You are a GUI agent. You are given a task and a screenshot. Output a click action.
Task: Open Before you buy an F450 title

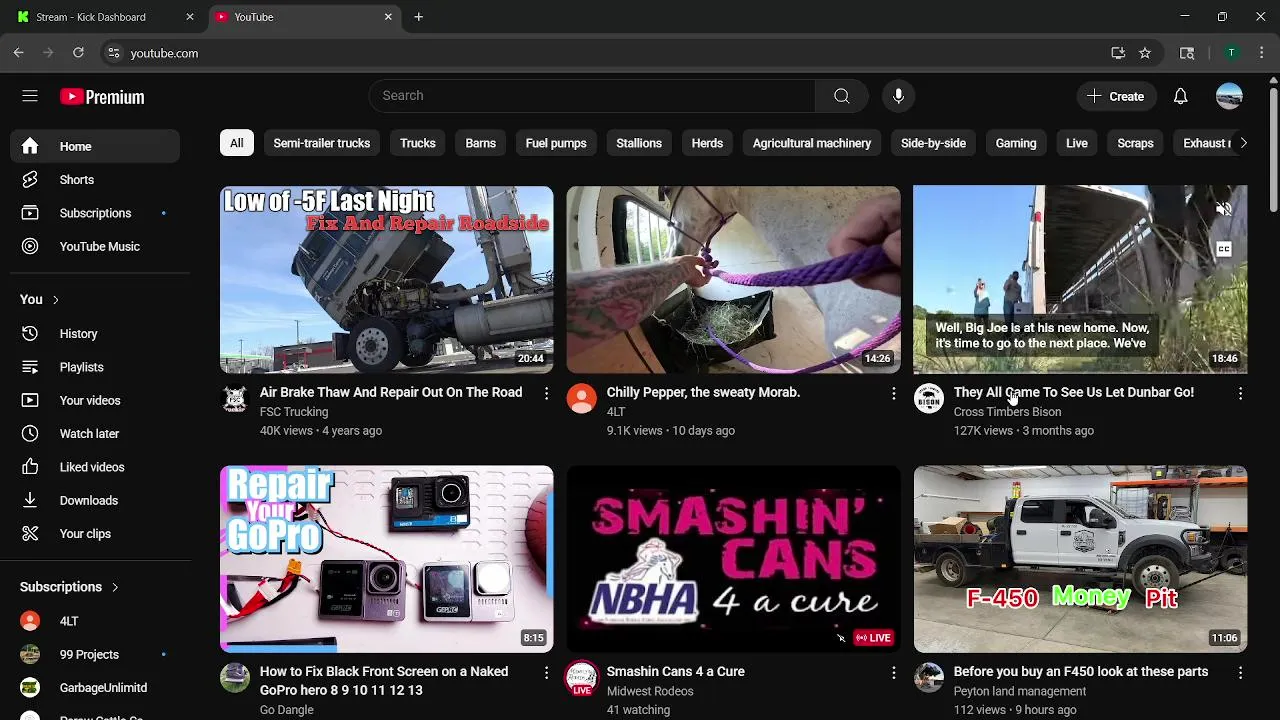pyautogui.click(x=1081, y=672)
